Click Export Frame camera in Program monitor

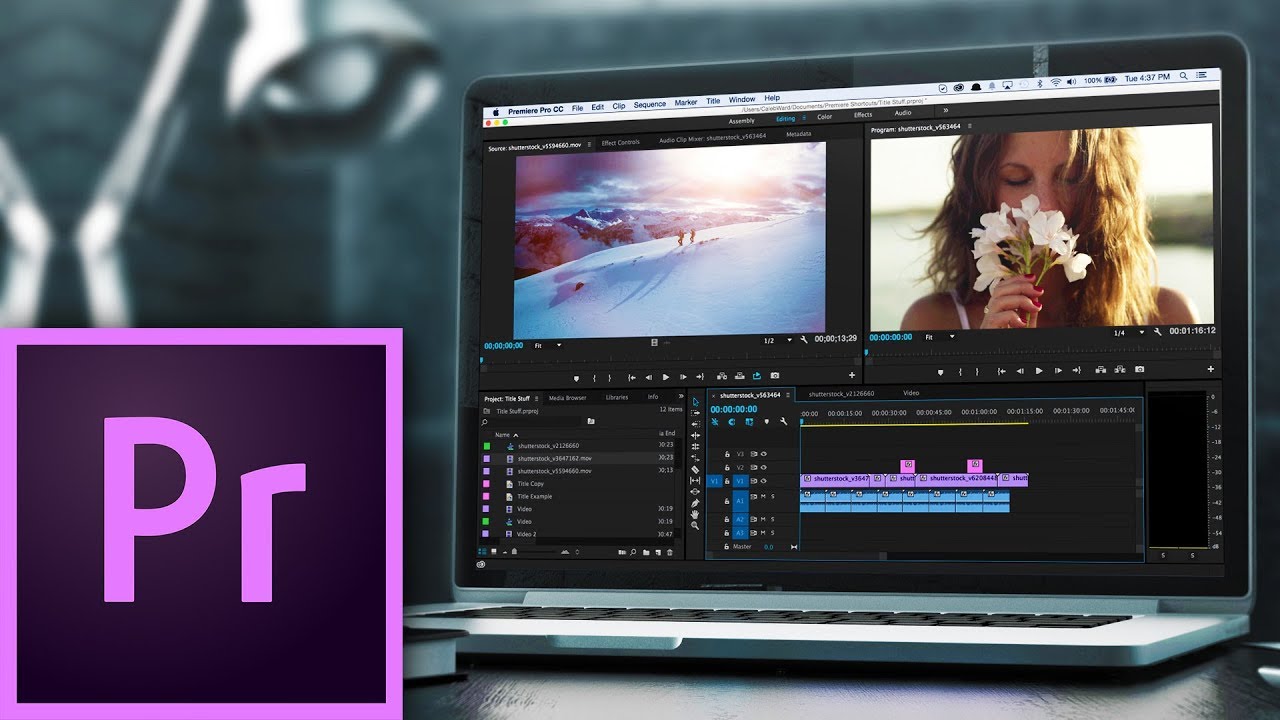(1140, 371)
